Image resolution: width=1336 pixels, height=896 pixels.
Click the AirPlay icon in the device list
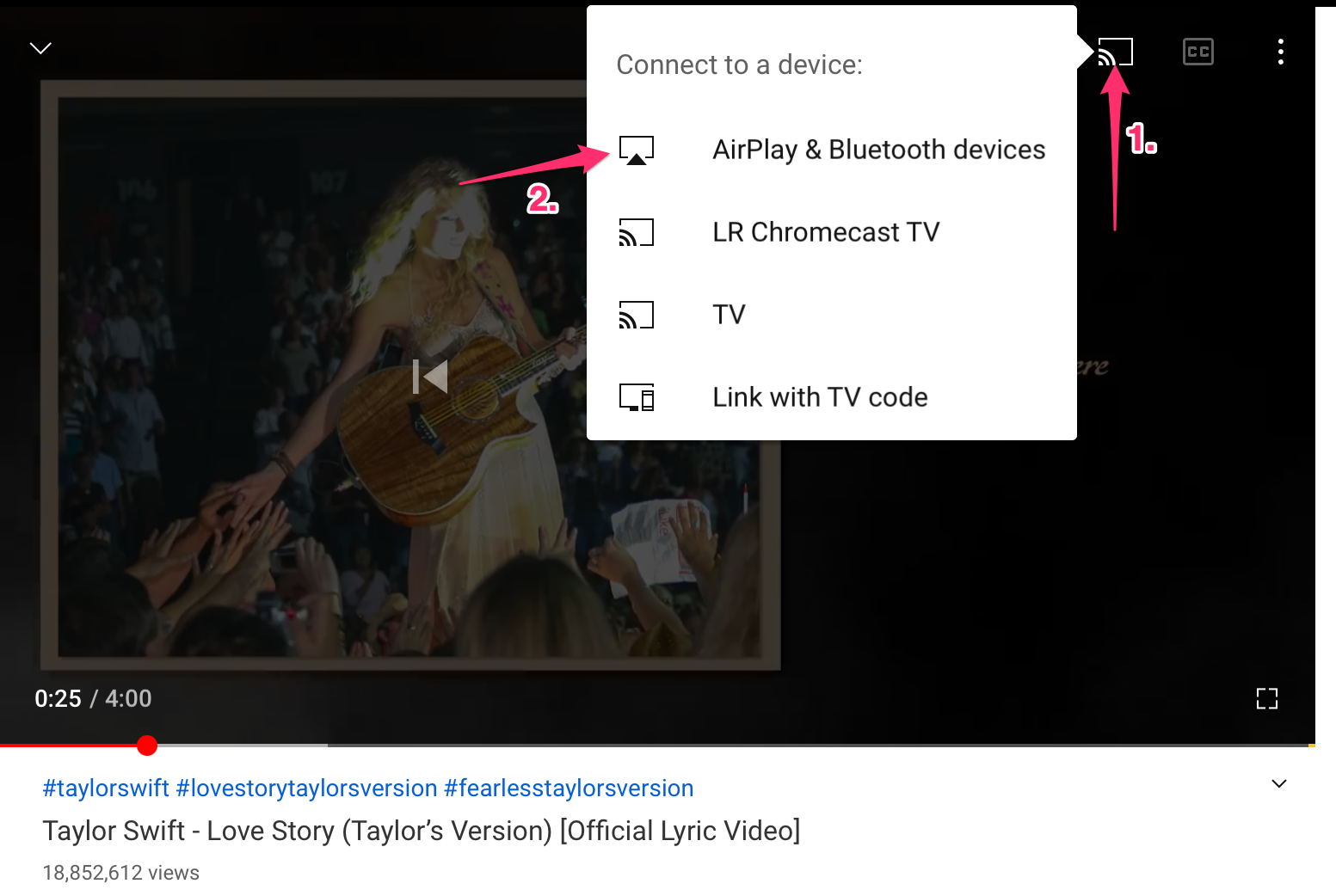click(x=637, y=148)
